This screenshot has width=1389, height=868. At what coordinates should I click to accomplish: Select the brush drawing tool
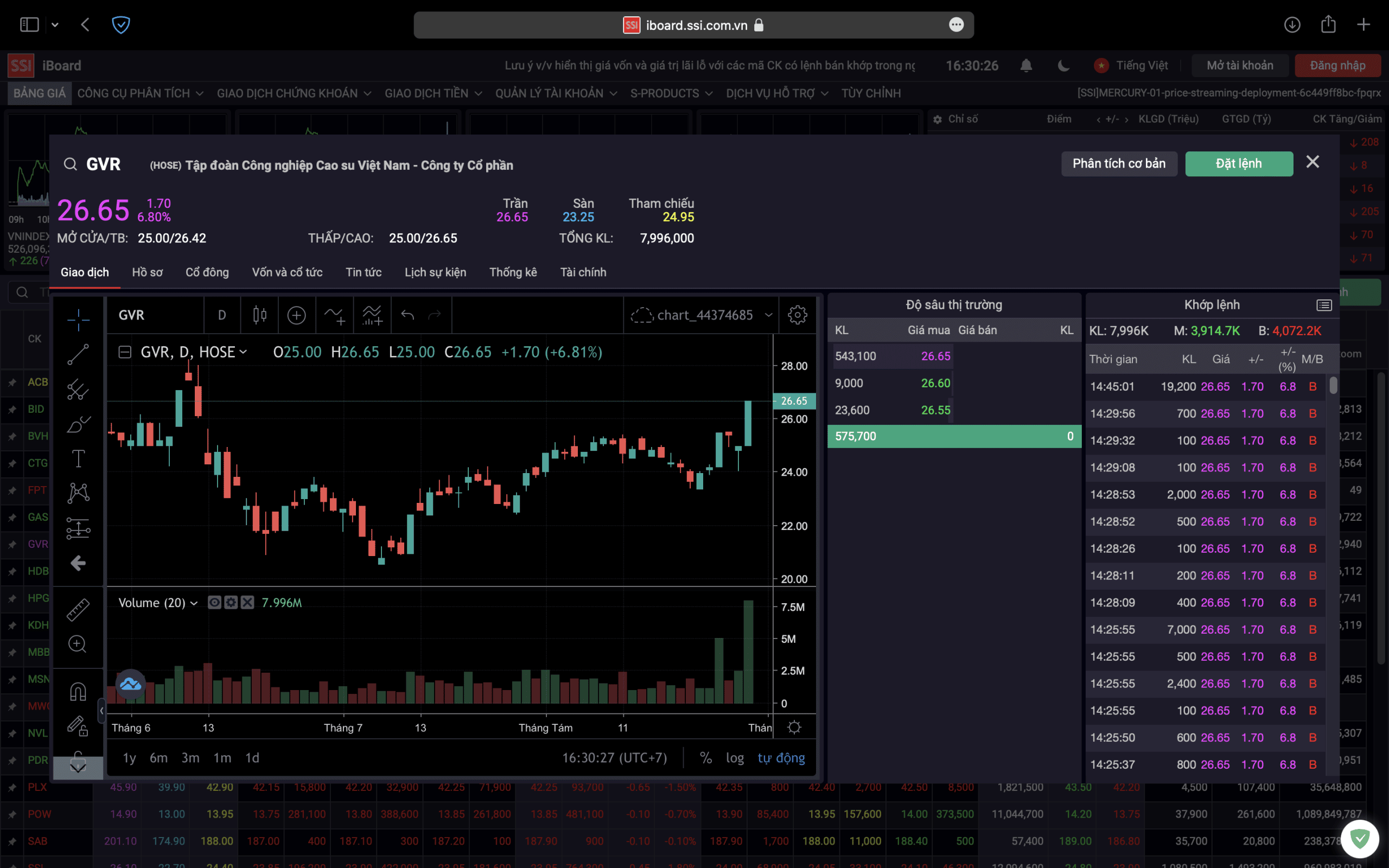pyautogui.click(x=78, y=424)
